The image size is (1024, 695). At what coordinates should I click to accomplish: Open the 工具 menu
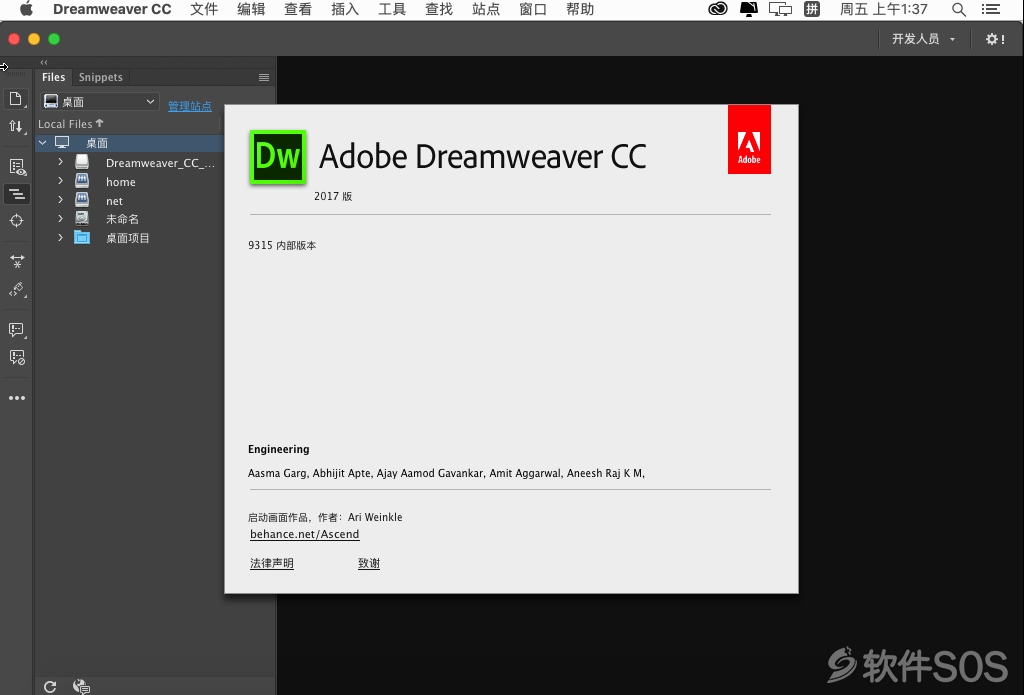pos(392,9)
